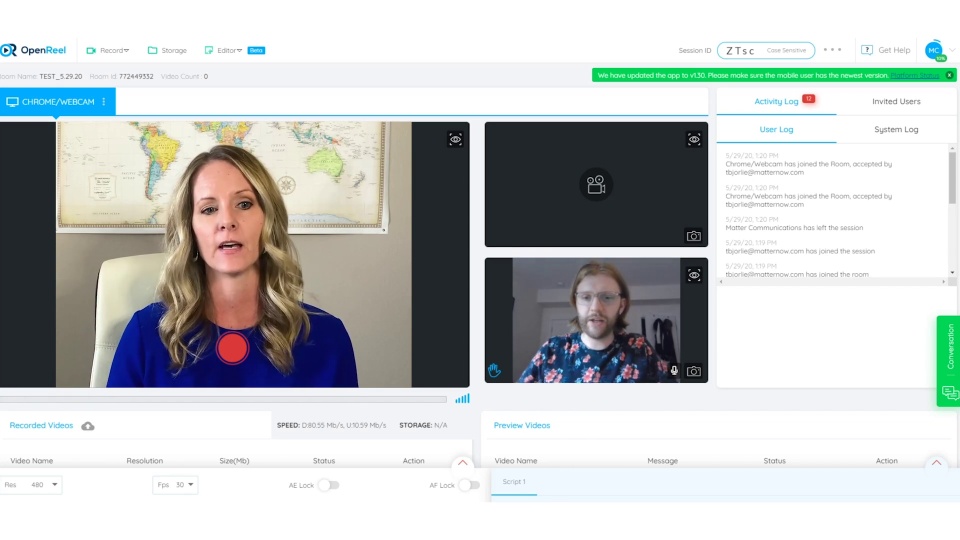Click the Session ID input field
The width and height of the screenshot is (960, 540).
click(x=766, y=50)
